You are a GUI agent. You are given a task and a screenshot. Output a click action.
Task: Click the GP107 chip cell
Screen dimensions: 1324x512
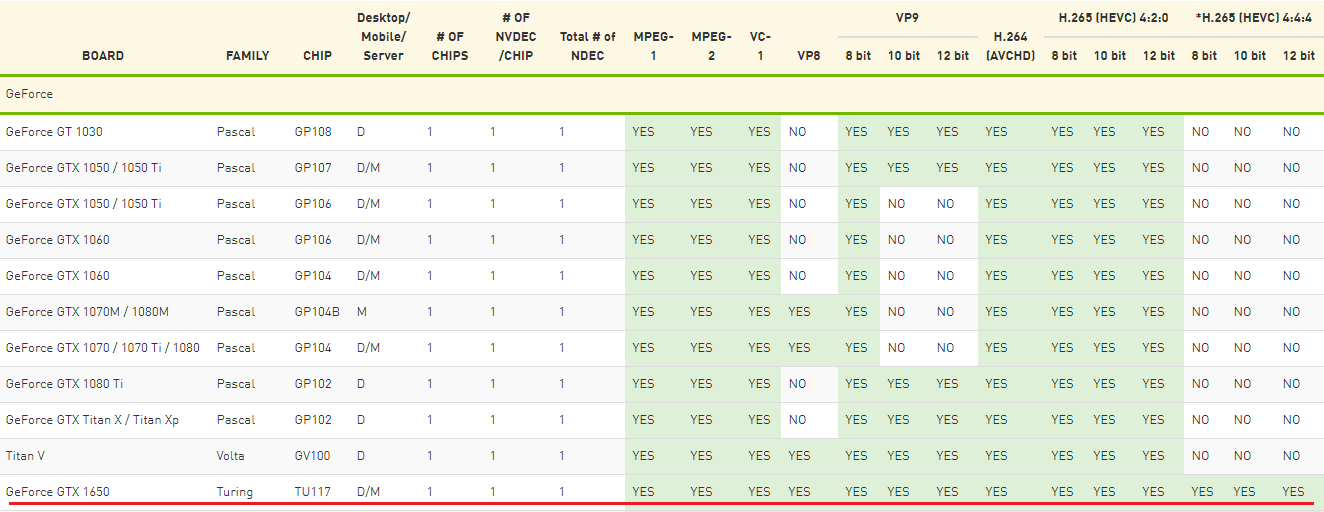pos(313,168)
